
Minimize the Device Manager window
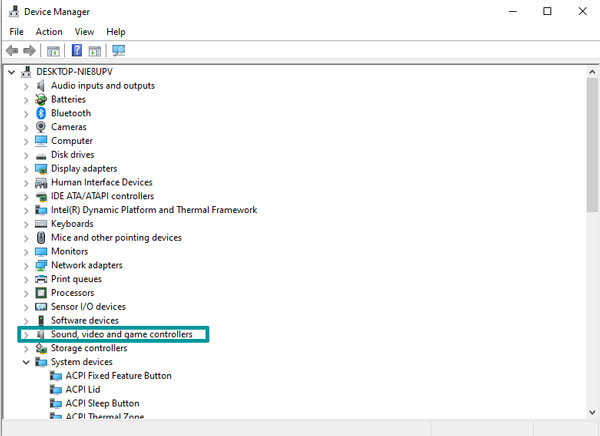[513, 11]
